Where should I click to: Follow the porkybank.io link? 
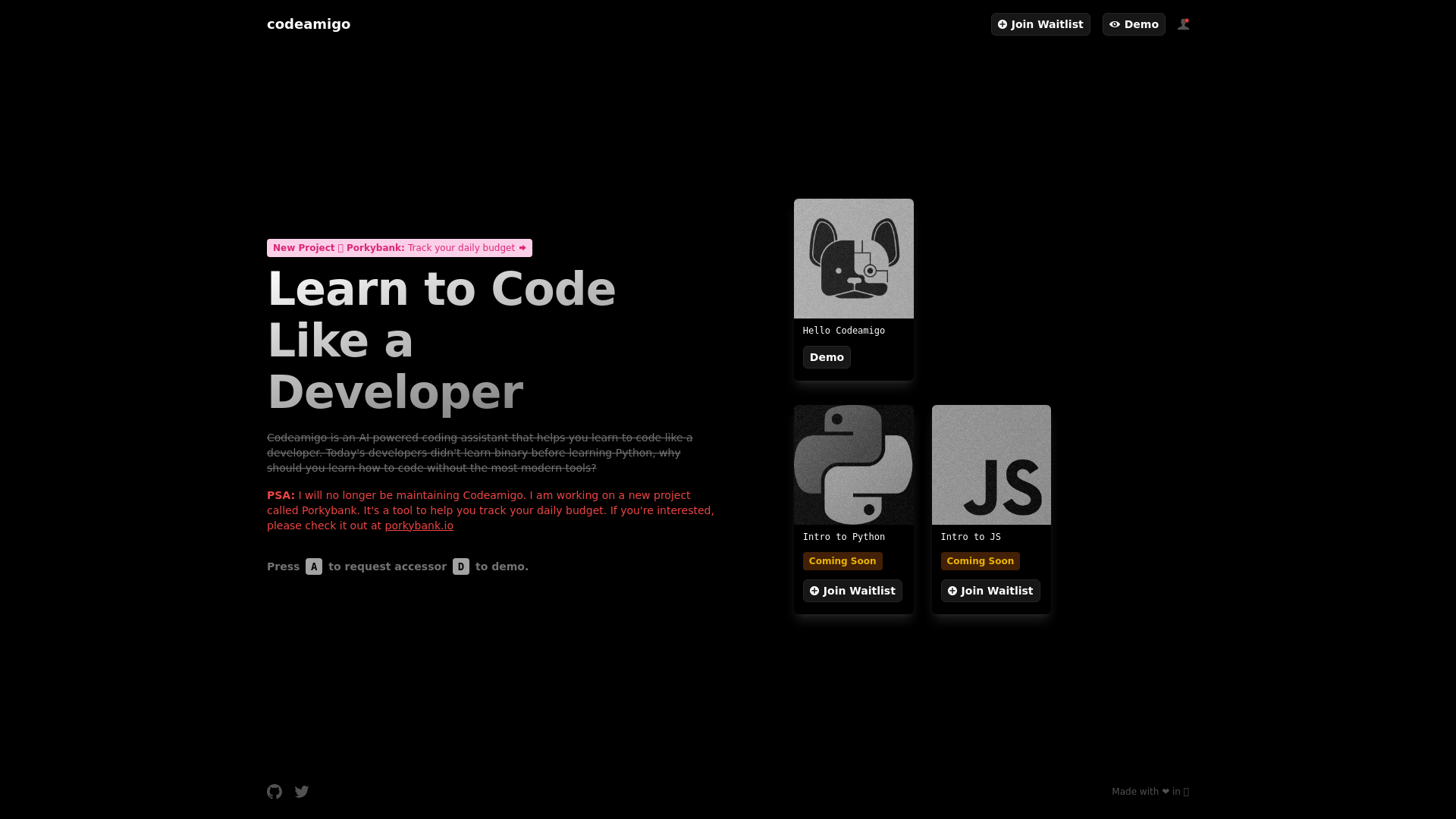(419, 526)
